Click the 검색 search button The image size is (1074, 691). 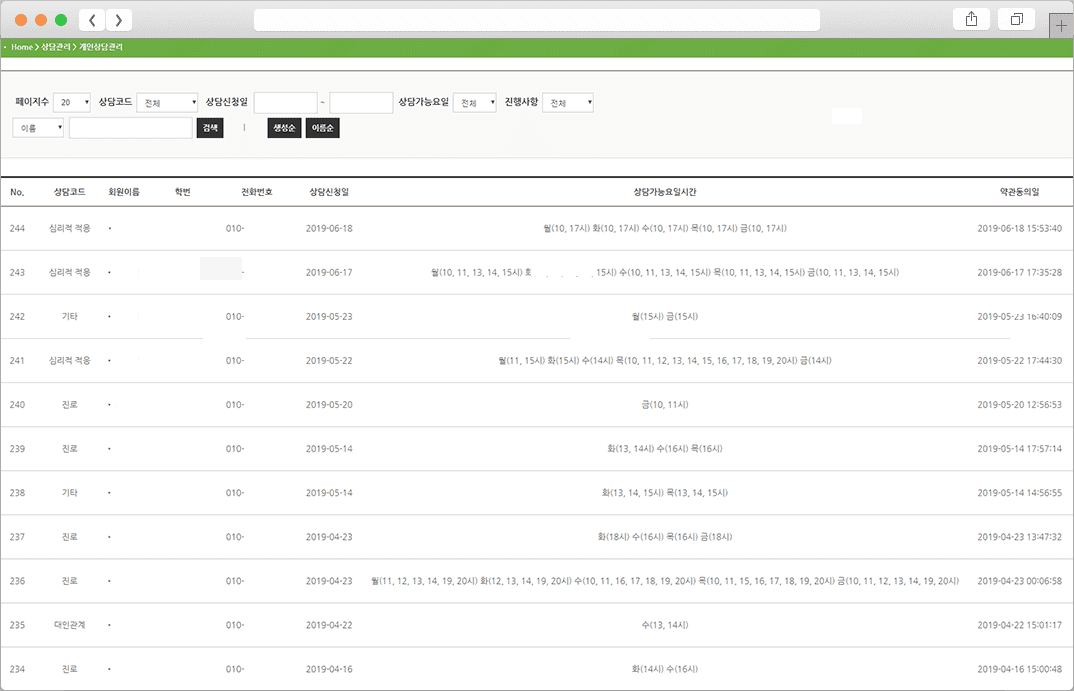coord(210,128)
